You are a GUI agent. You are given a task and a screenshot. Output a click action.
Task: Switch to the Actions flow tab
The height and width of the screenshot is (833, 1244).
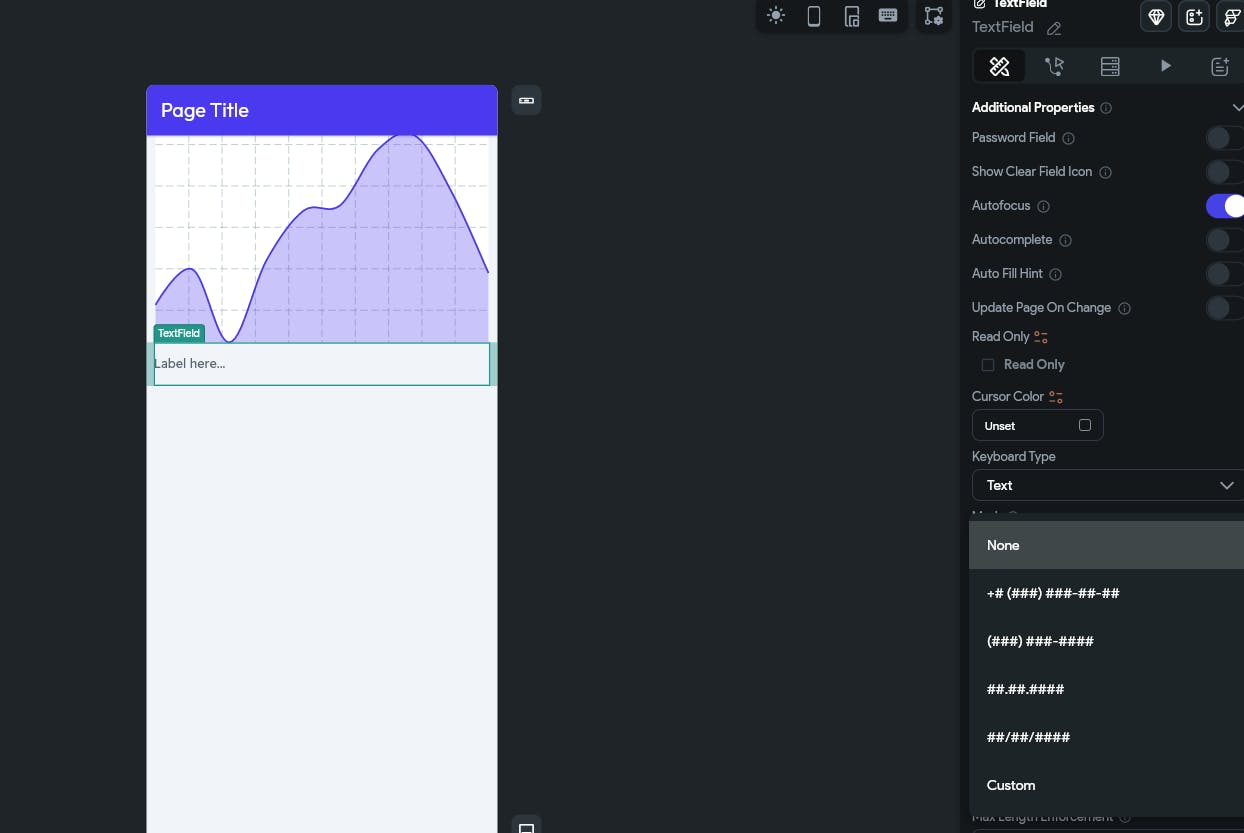pyautogui.click(x=1054, y=66)
